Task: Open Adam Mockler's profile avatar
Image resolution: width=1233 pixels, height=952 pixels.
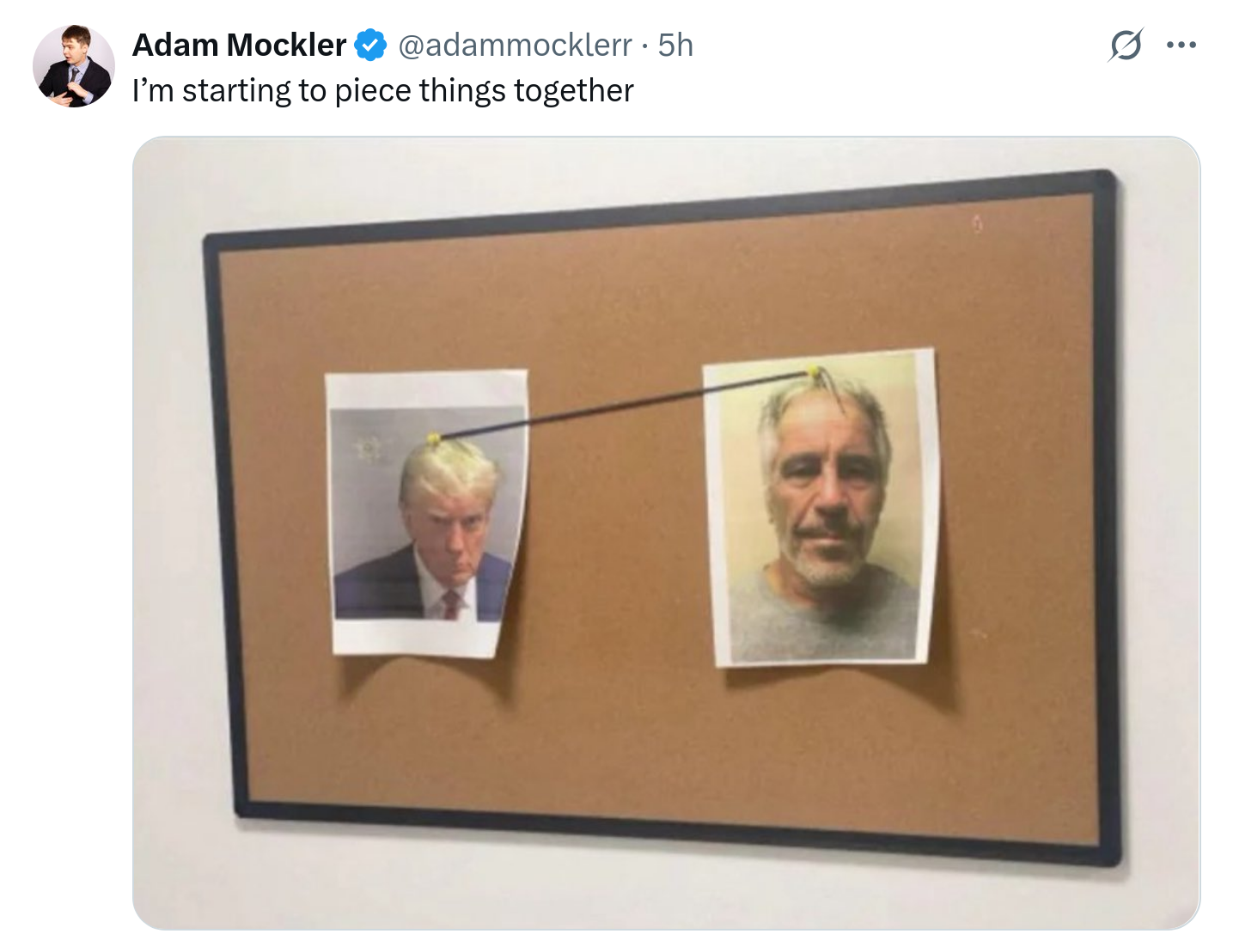Action: click(74, 66)
